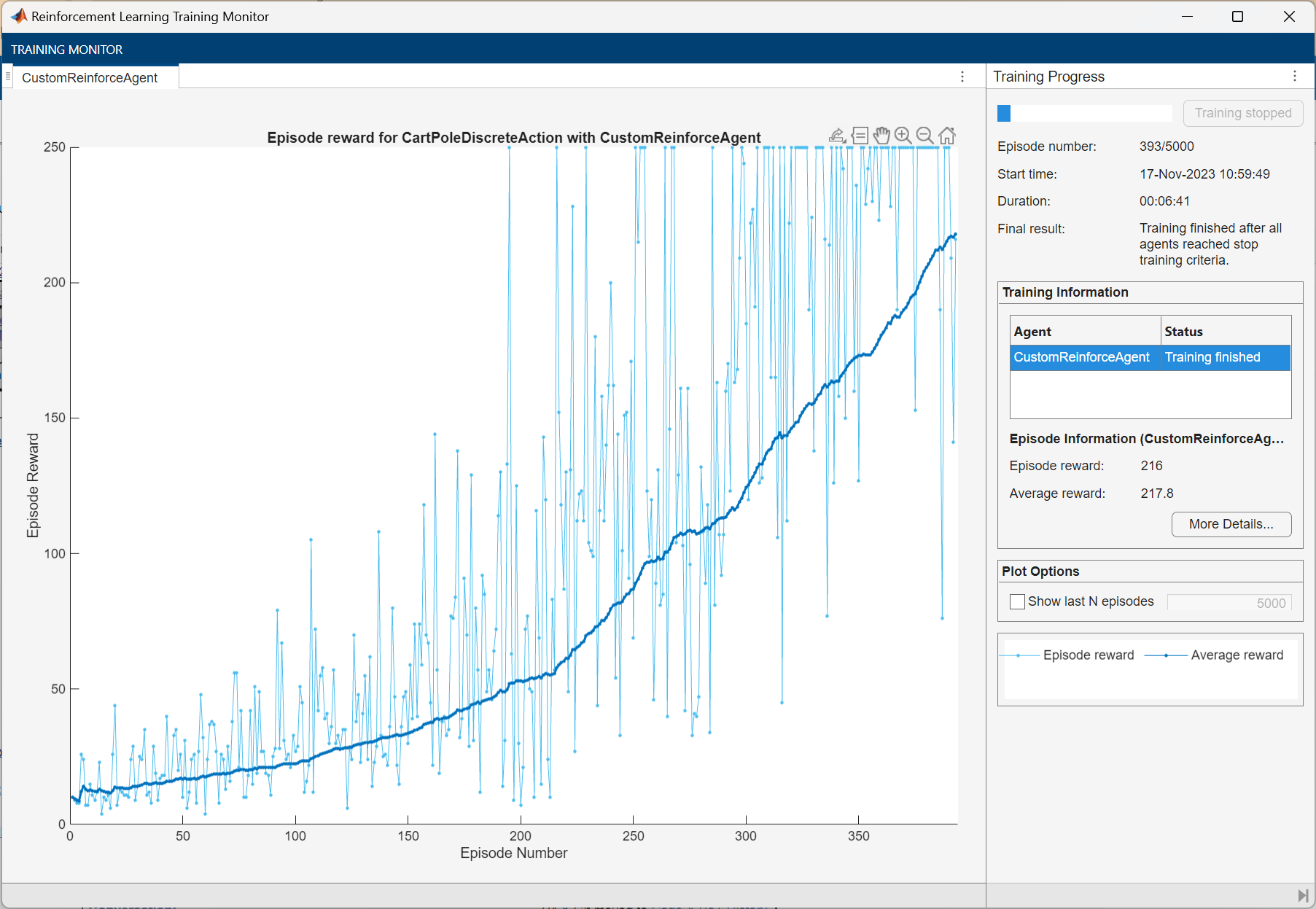This screenshot has height=909, width=1316.
Task: Click the average reward value 217.8
Action: (x=1157, y=493)
